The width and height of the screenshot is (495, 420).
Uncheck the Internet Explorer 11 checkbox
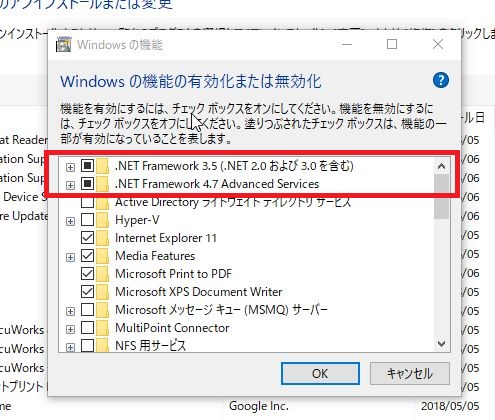tap(88, 238)
